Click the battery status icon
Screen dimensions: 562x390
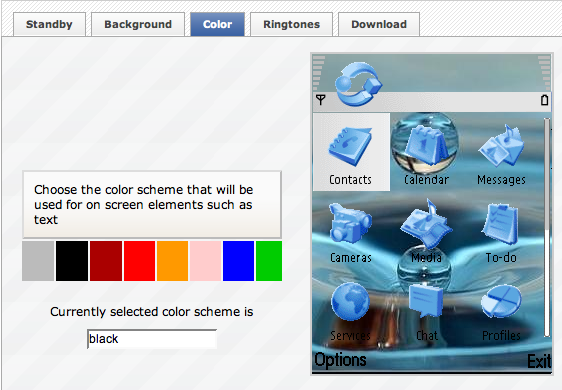544,100
